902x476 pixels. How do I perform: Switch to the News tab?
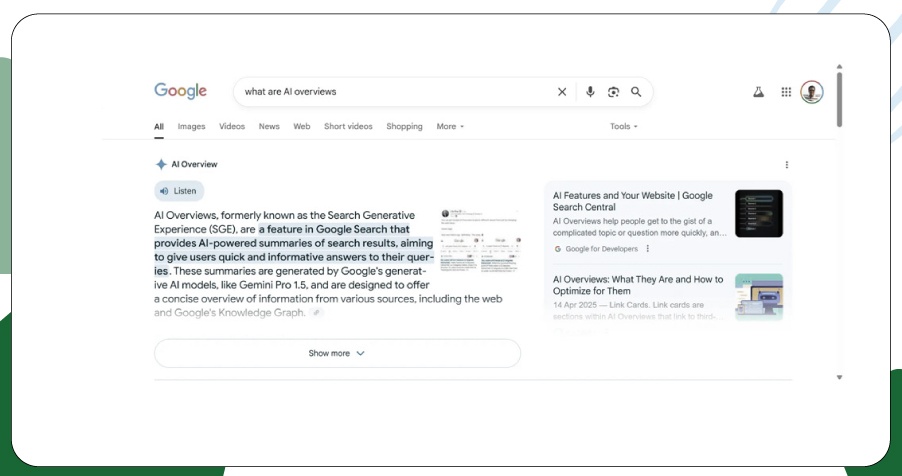(x=269, y=127)
